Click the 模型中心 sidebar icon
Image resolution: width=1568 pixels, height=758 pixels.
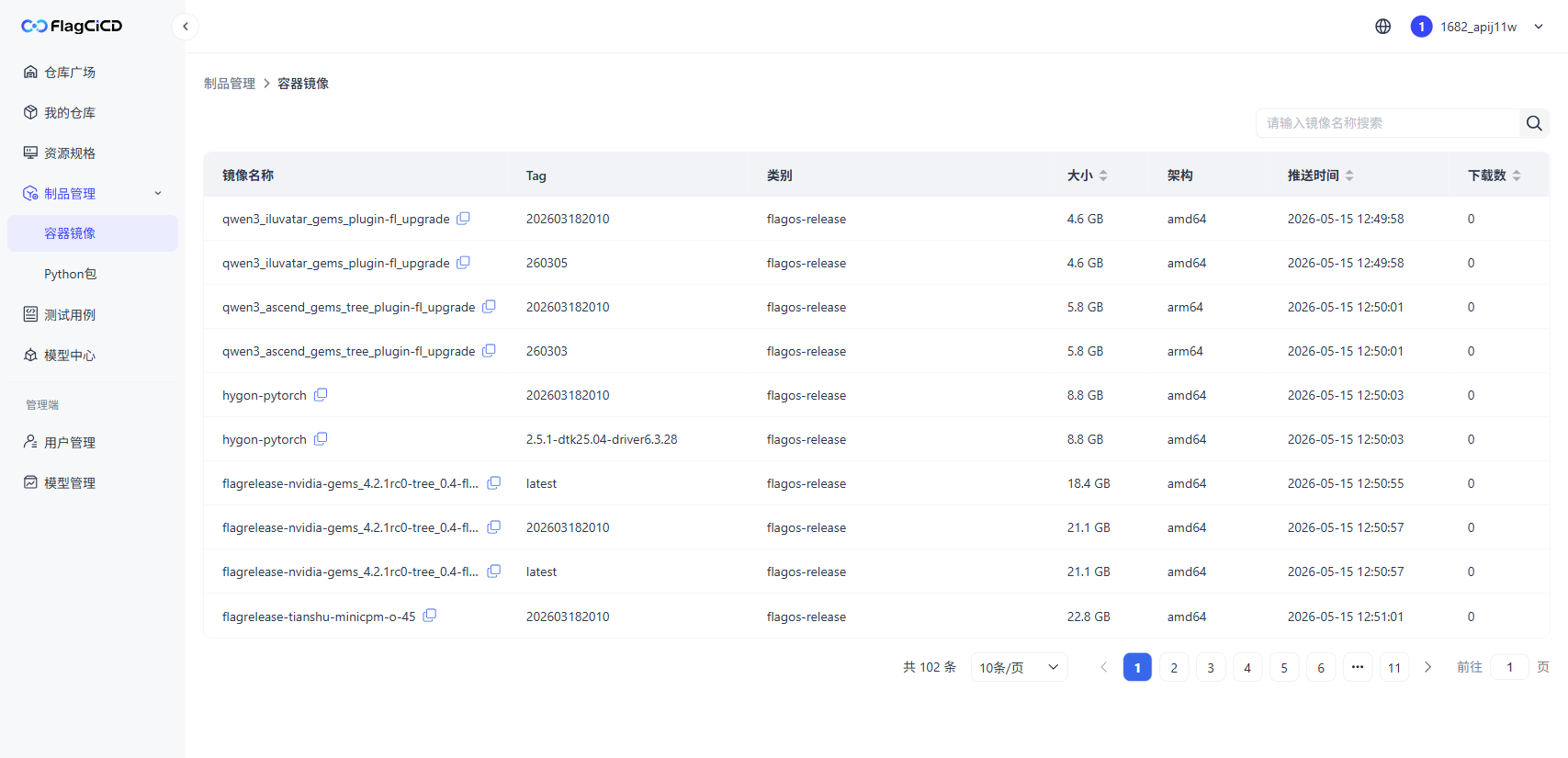coord(30,355)
